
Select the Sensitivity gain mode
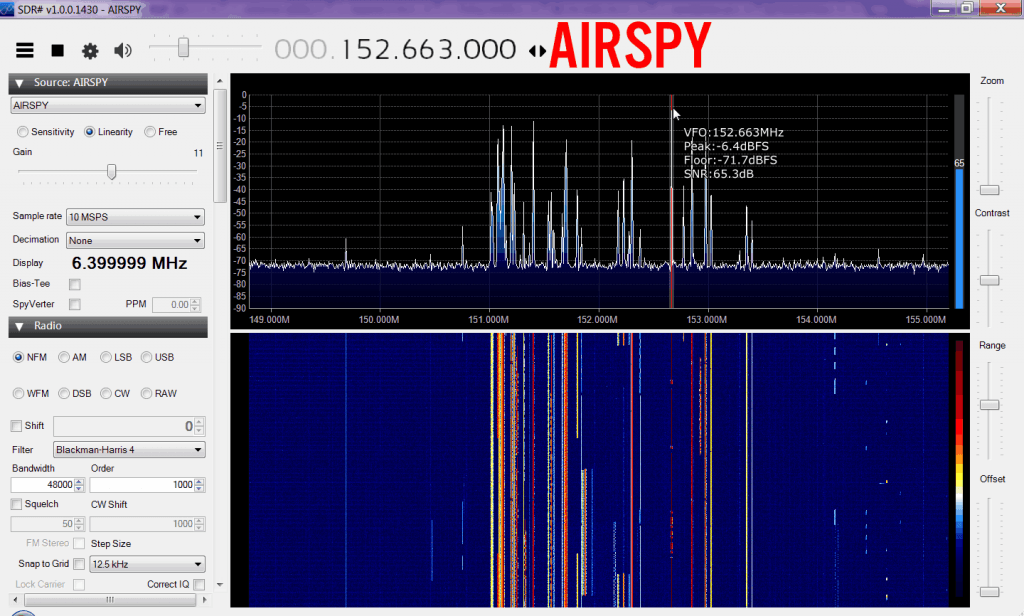coord(22,132)
